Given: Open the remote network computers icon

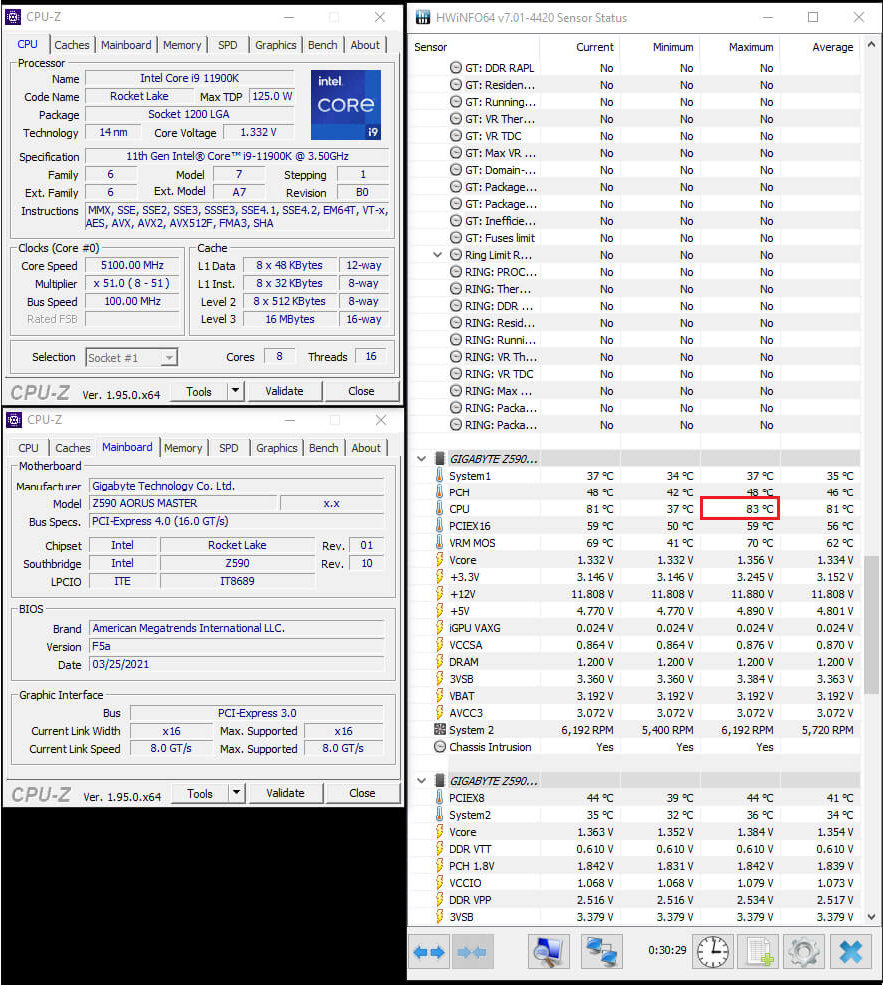Looking at the screenshot, I should point(601,951).
